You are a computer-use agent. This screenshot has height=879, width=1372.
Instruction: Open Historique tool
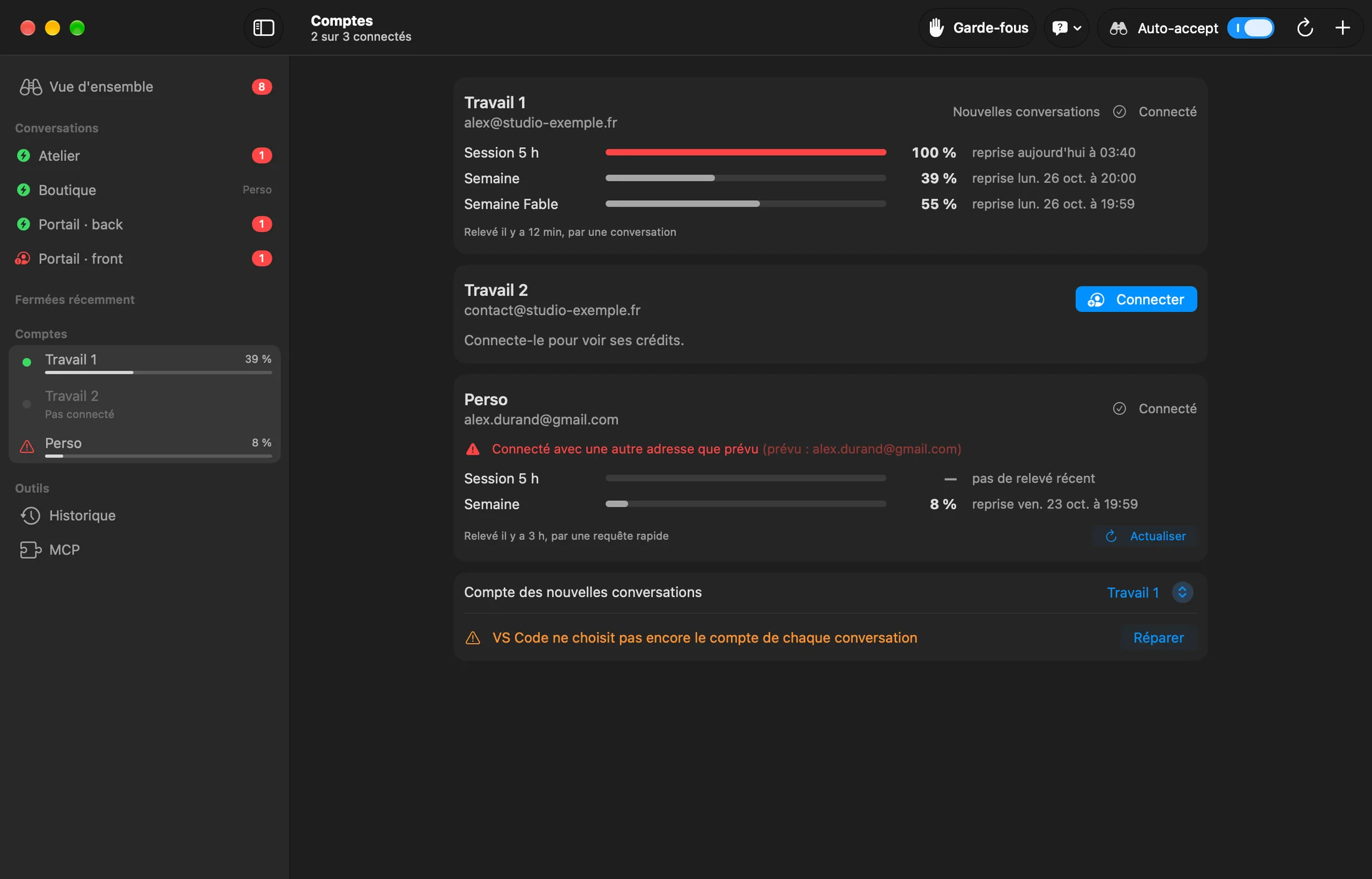point(145,515)
